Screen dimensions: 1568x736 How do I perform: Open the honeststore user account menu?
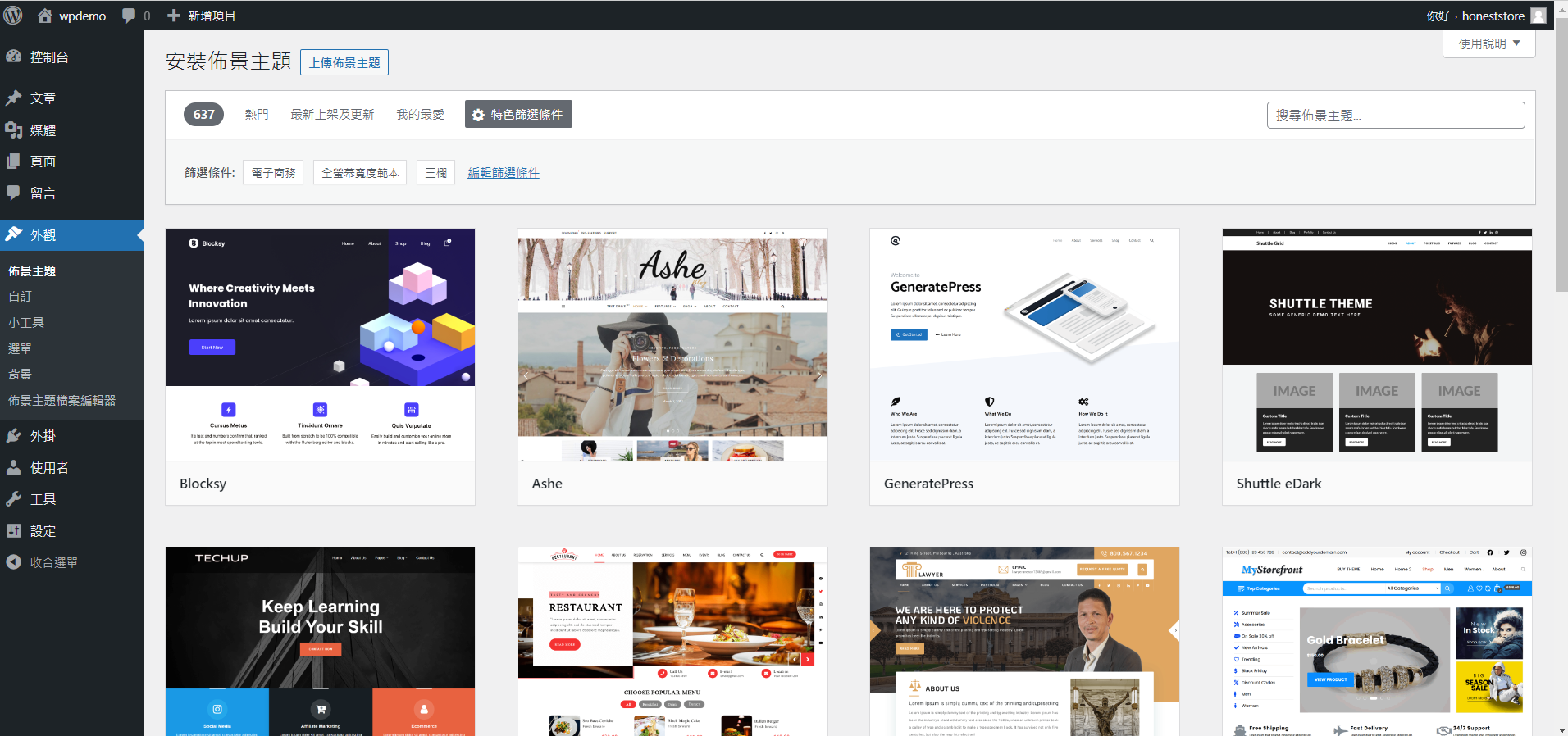(x=1493, y=16)
